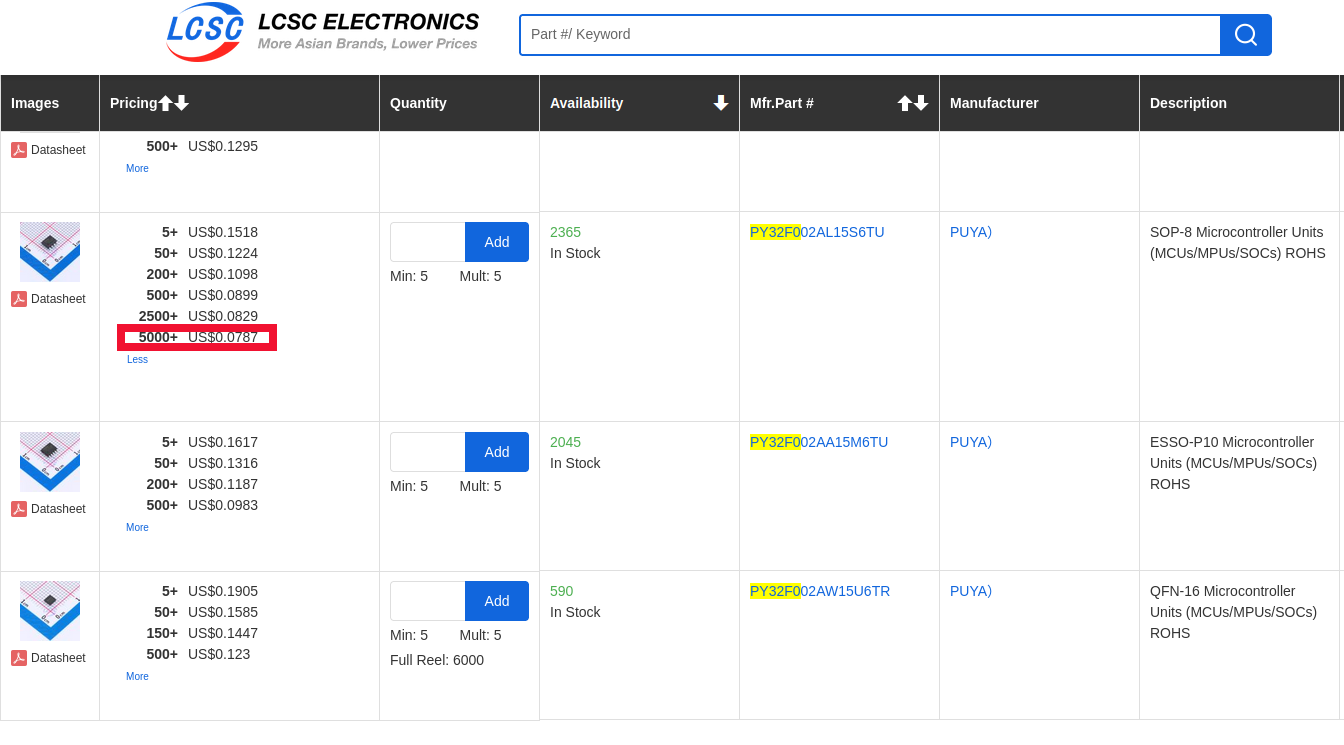Open product thumbnail for PY32F002AA15M6TU
The height and width of the screenshot is (745, 1344).
point(50,462)
